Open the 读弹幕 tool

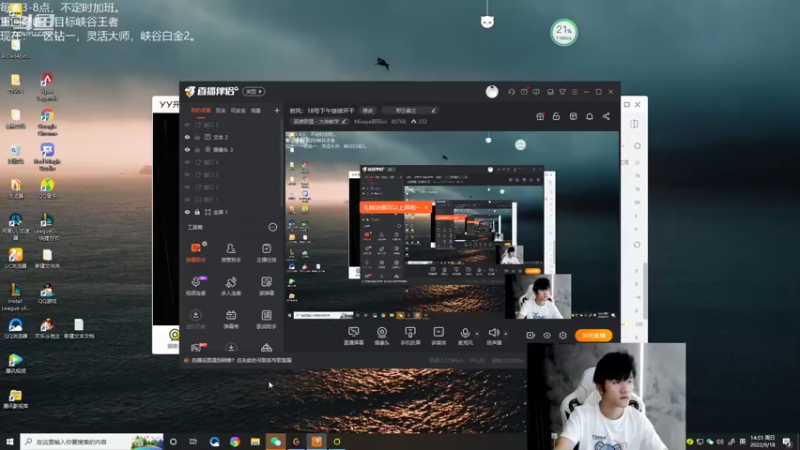click(266, 286)
